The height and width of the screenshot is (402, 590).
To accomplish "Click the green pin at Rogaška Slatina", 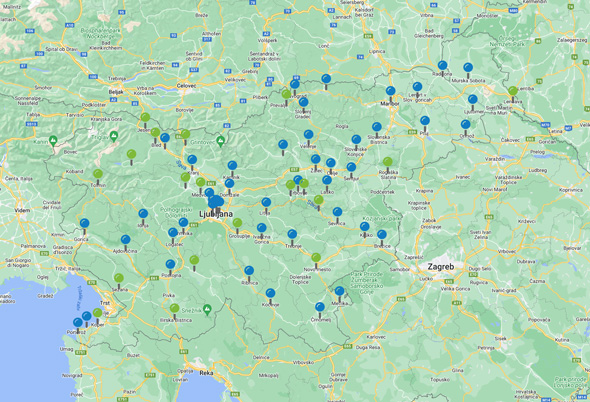I will [x=388, y=165].
